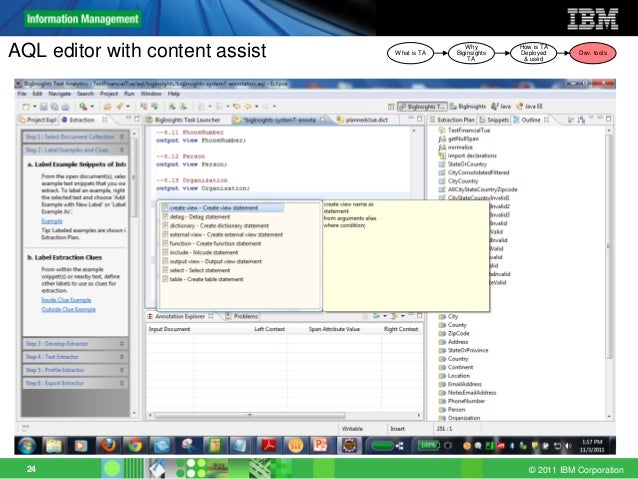The width and height of the screenshot is (638, 479).
Task: Expand Step 3: Develop Extractor
Action: [x=75, y=343]
